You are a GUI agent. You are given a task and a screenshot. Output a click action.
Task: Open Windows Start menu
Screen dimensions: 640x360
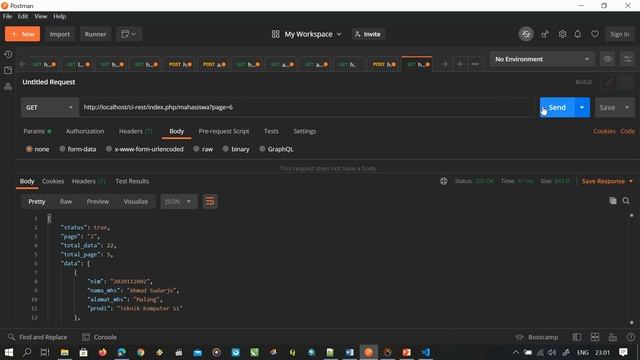[9, 352]
